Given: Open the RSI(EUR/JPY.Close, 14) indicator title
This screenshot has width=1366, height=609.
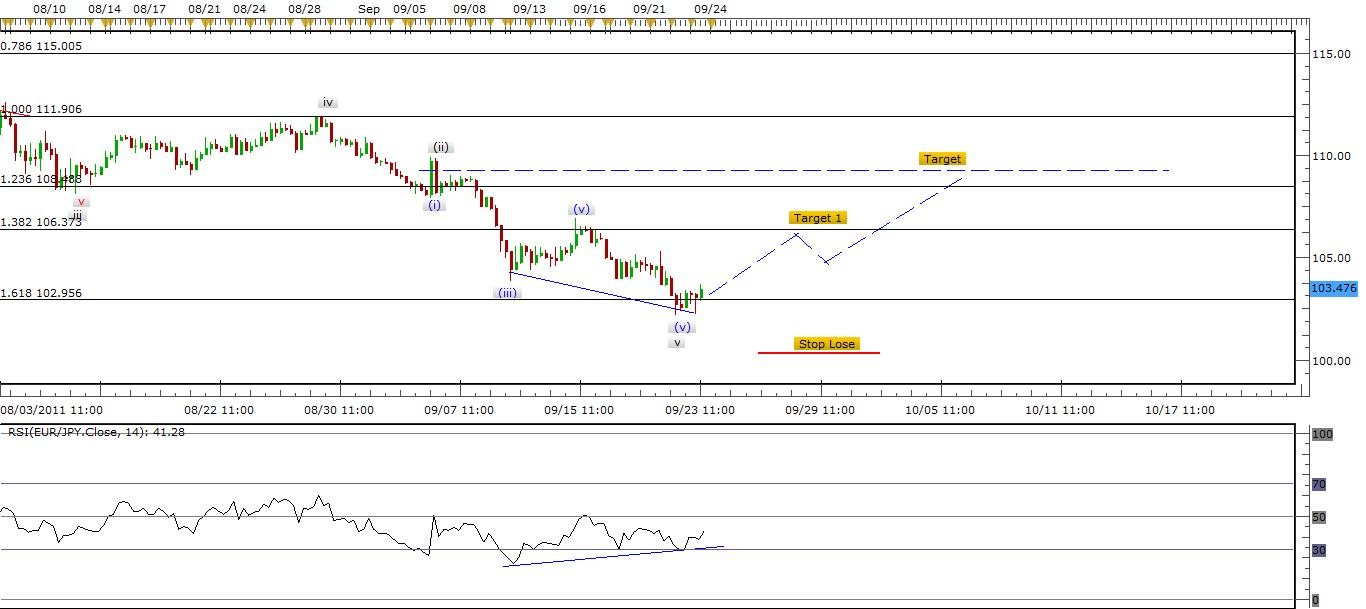Looking at the screenshot, I should coord(93,432).
